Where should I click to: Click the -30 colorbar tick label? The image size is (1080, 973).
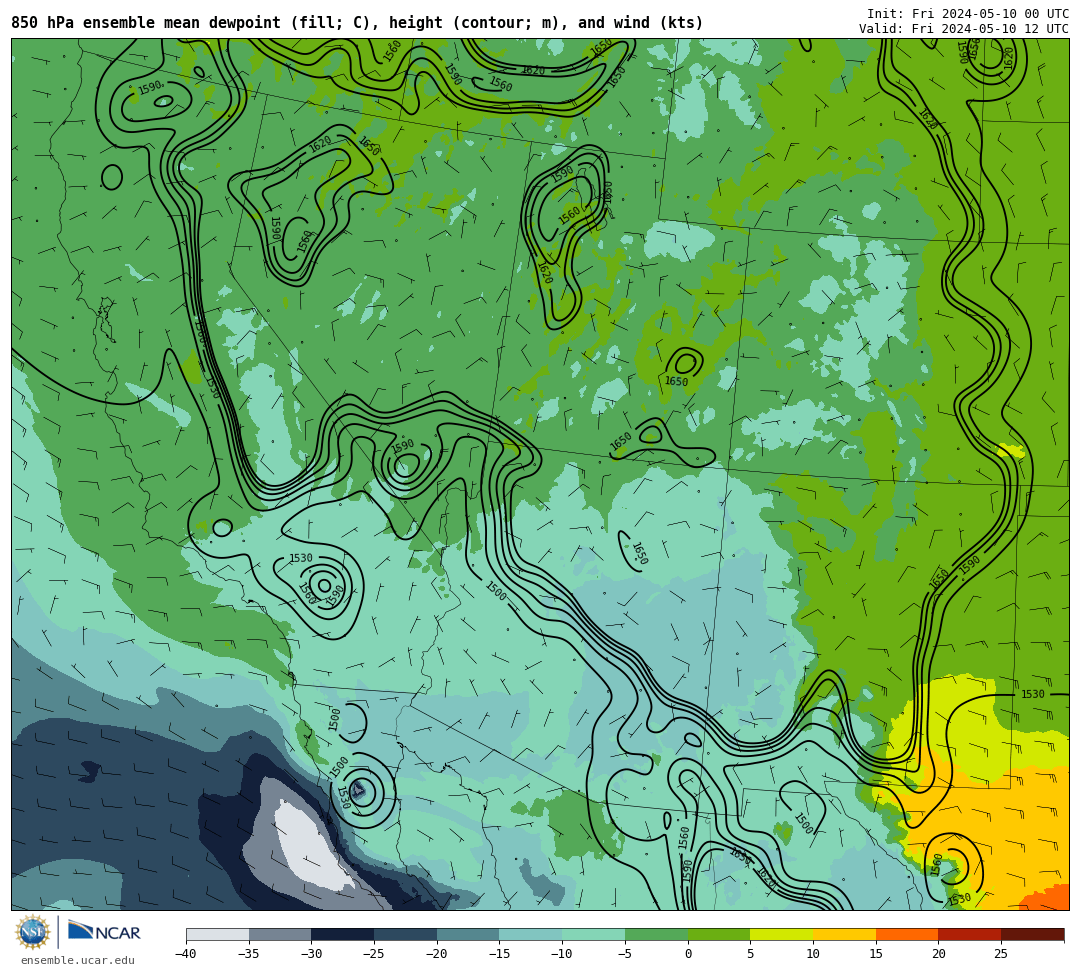coord(311,954)
